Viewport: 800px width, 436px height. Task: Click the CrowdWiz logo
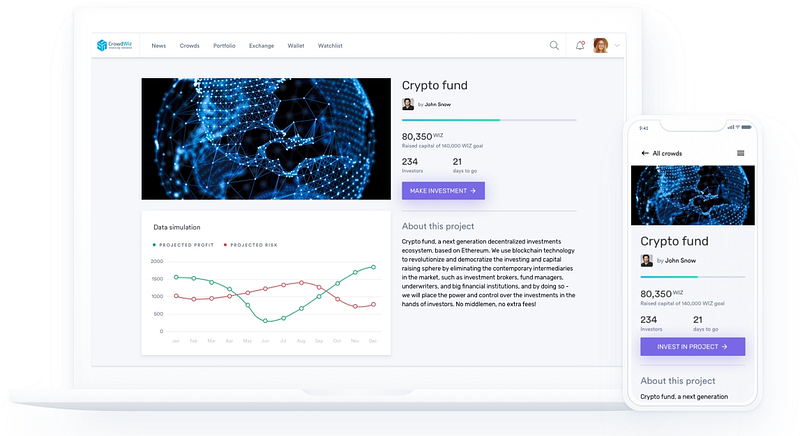(x=114, y=45)
